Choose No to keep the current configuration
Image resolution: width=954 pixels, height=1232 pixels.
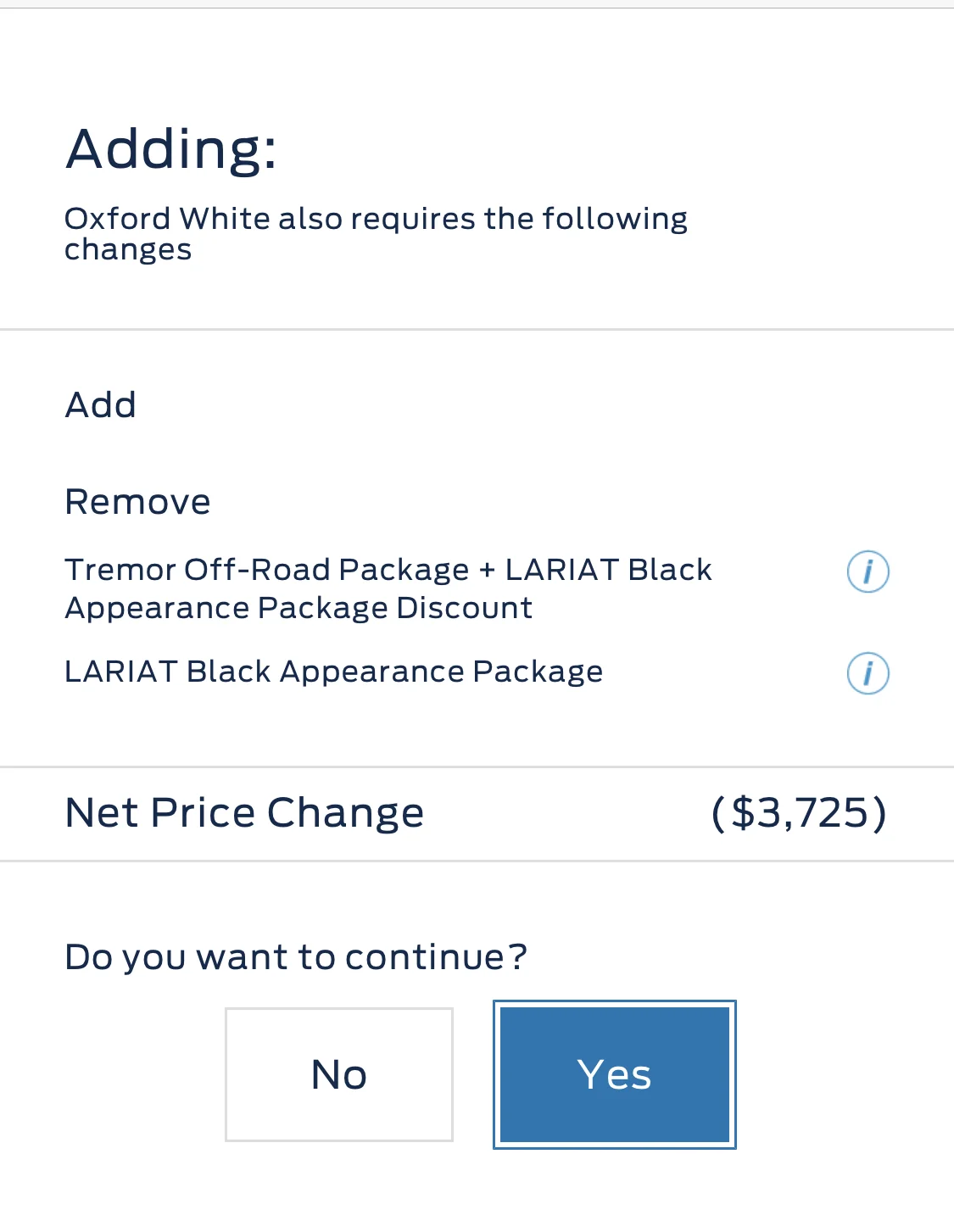[x=339, y=1074]
